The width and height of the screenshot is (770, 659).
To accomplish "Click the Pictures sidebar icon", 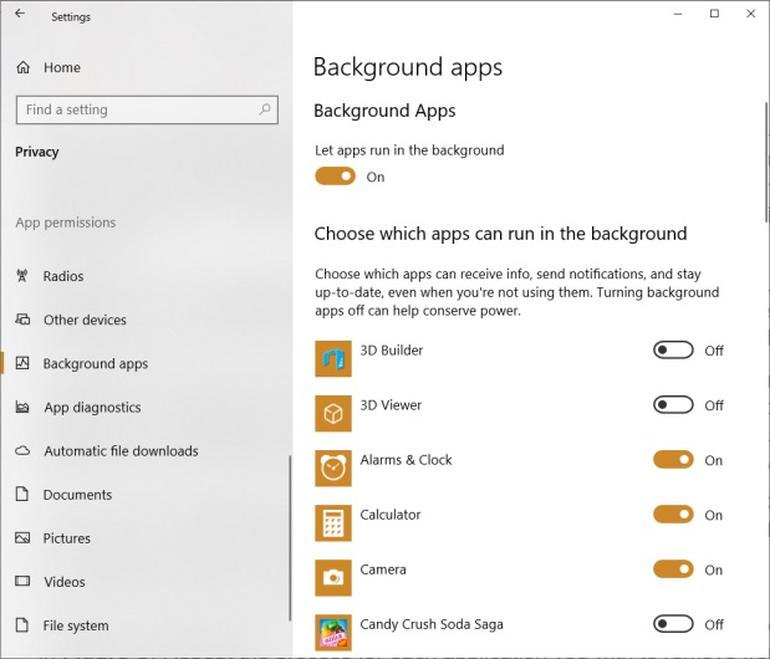I will pos(23,538).
